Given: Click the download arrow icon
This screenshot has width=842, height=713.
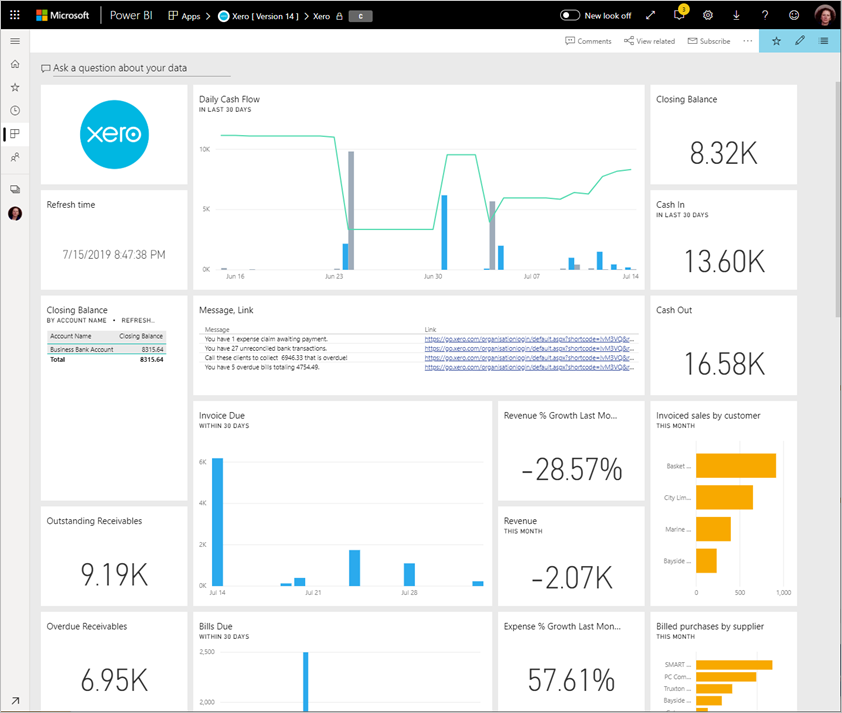Looking at the screenshot, I should click(x=736, y=15).
